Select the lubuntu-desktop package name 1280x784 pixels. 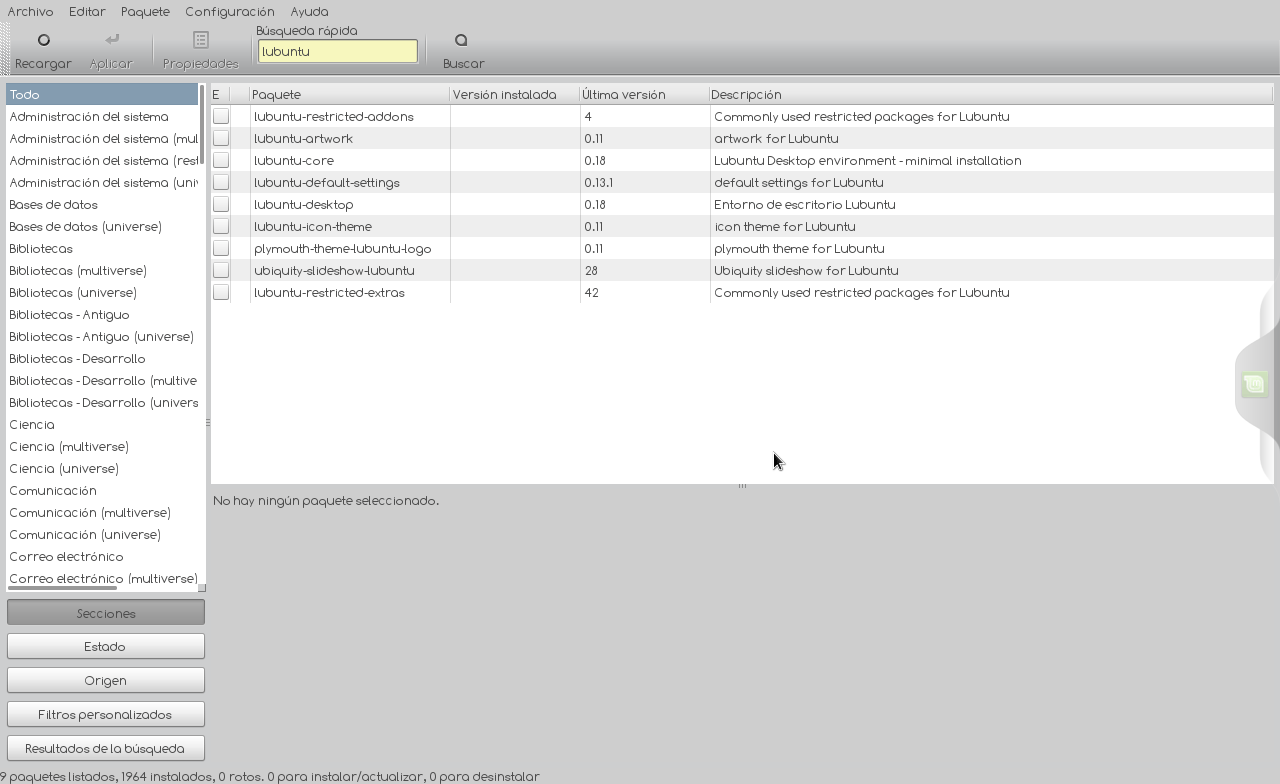(x=303, y=204)
